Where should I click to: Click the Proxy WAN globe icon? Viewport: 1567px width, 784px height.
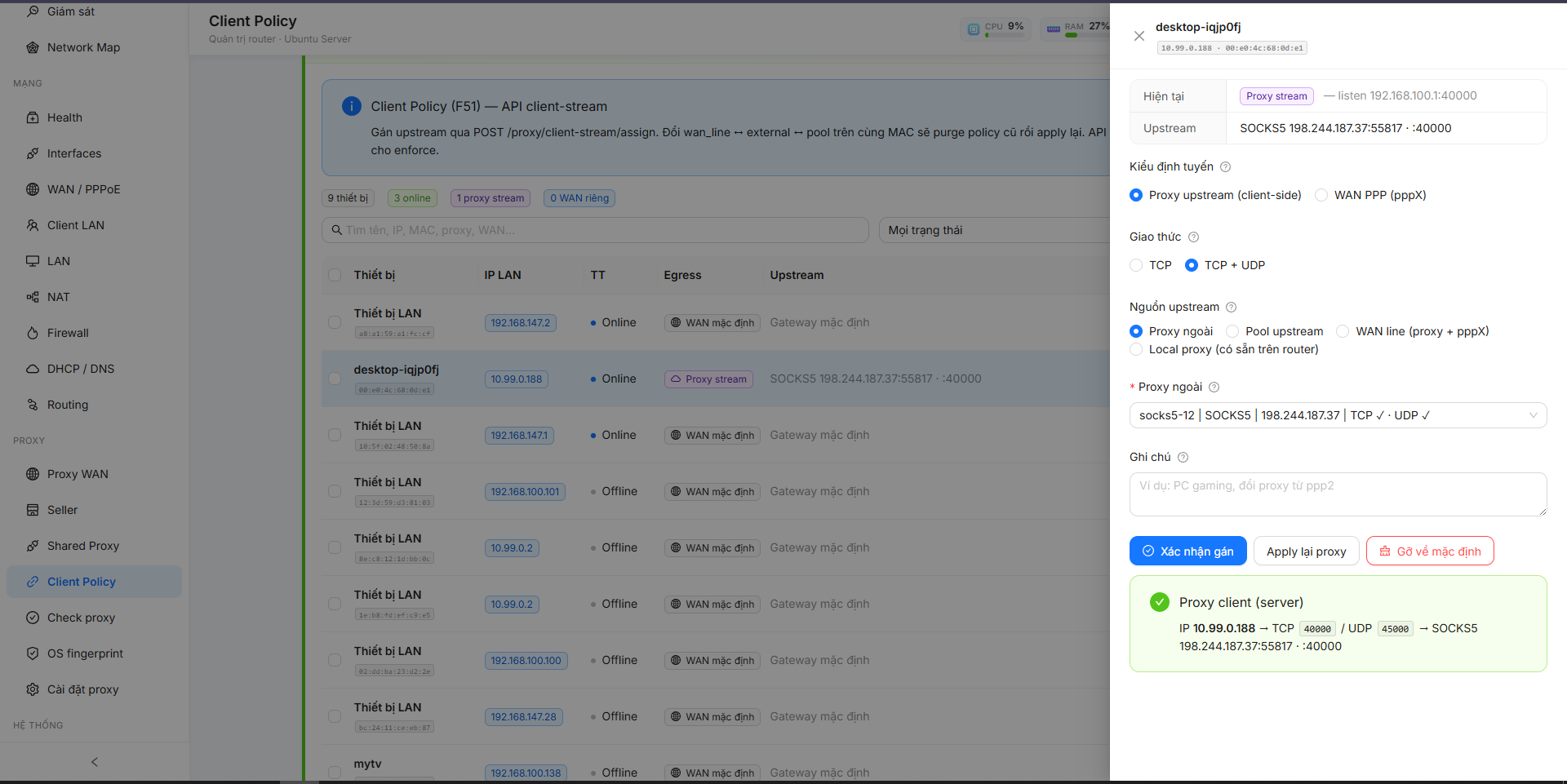coord(33,474)
